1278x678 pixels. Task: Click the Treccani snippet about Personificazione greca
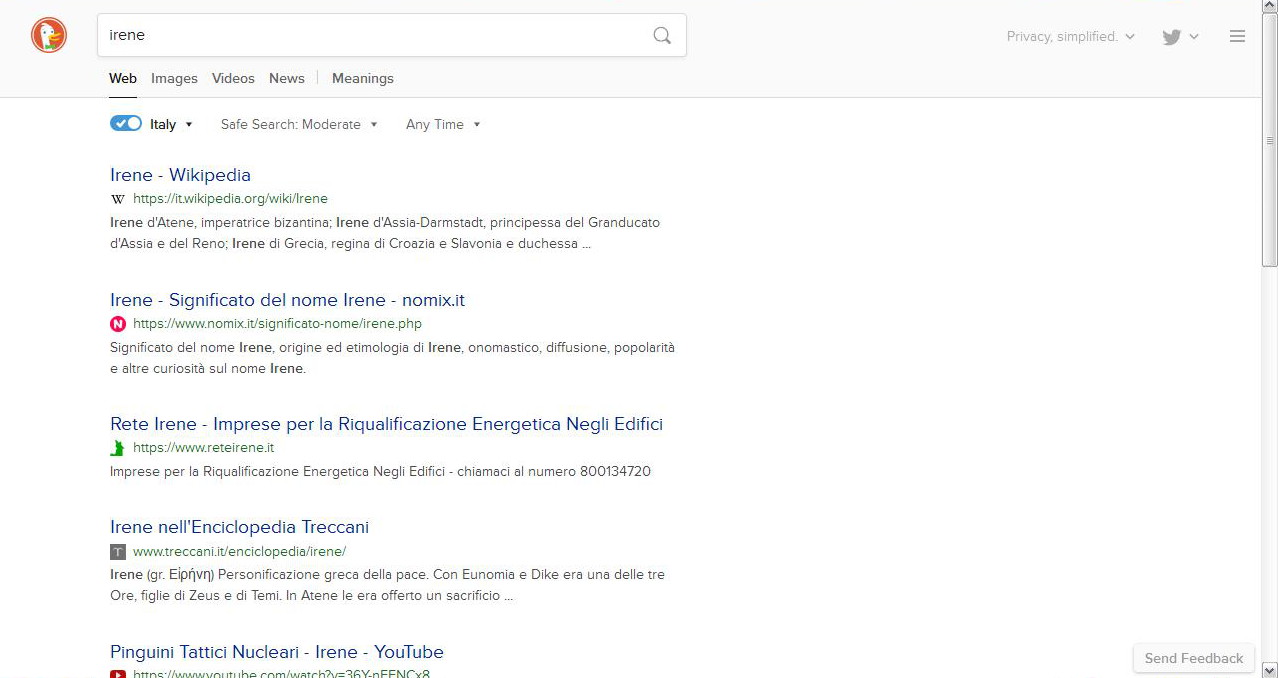387,585
